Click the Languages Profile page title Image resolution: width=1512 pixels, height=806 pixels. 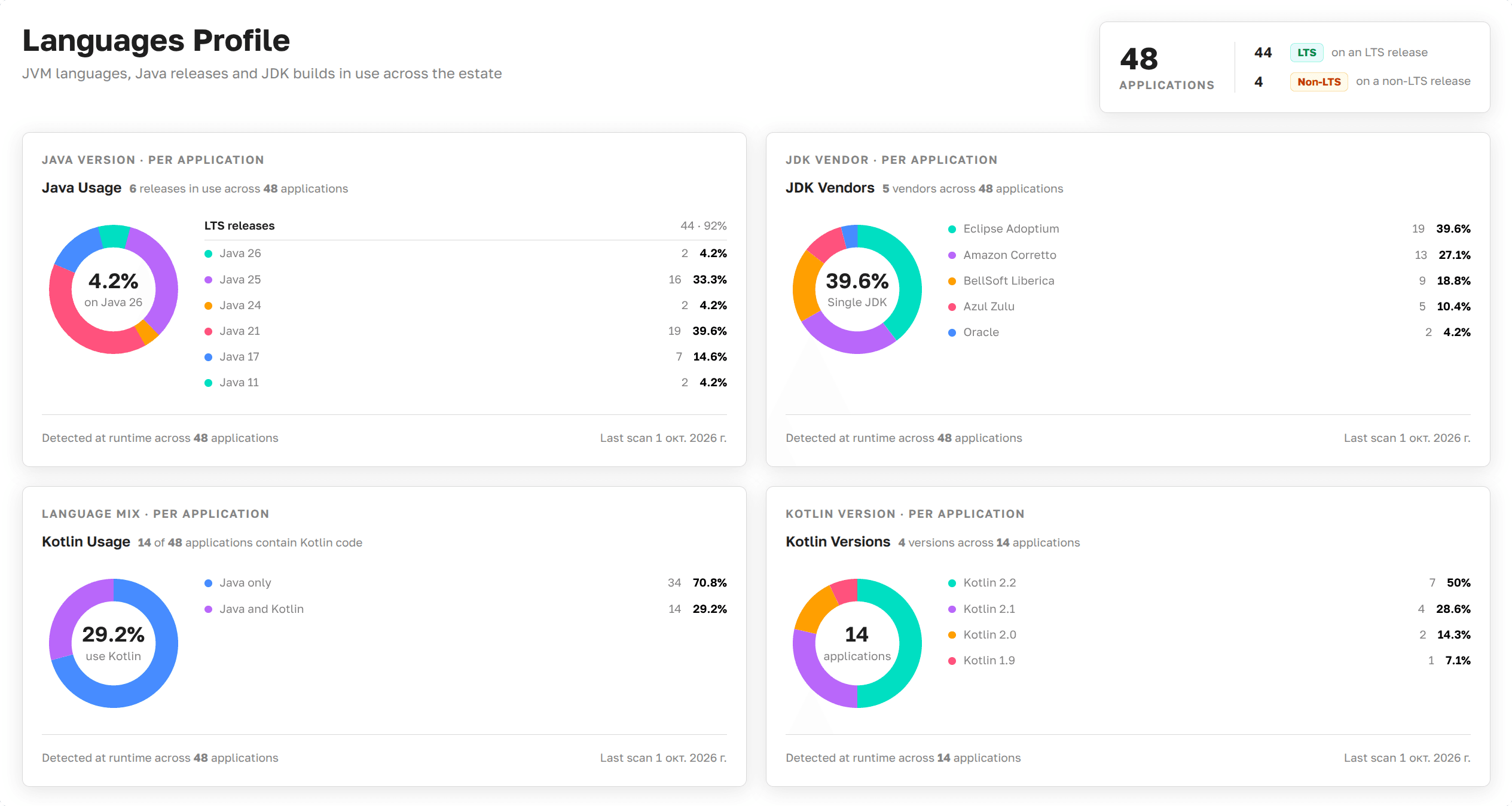pos(156,41)
